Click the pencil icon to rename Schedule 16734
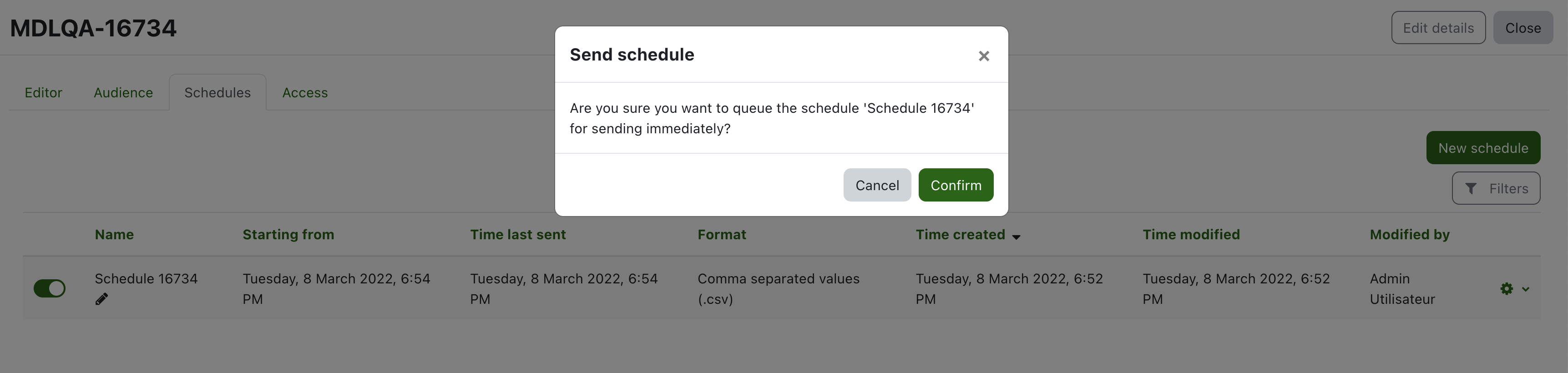The width and height of the screenshot is (1568, 373). coord(101,299)
